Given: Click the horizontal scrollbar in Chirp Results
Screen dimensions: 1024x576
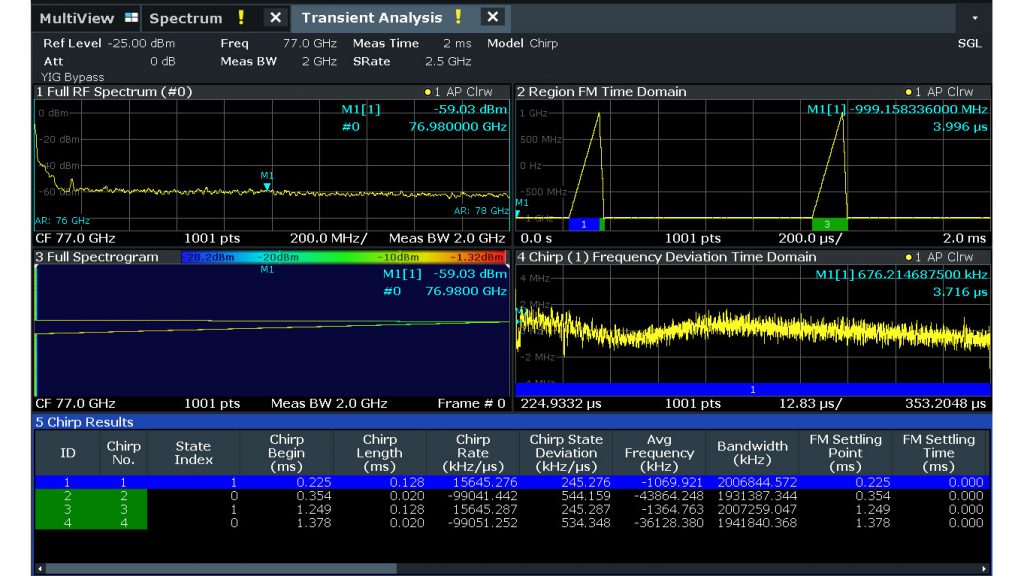Looking at the screenshot, I should pos(220,569).
